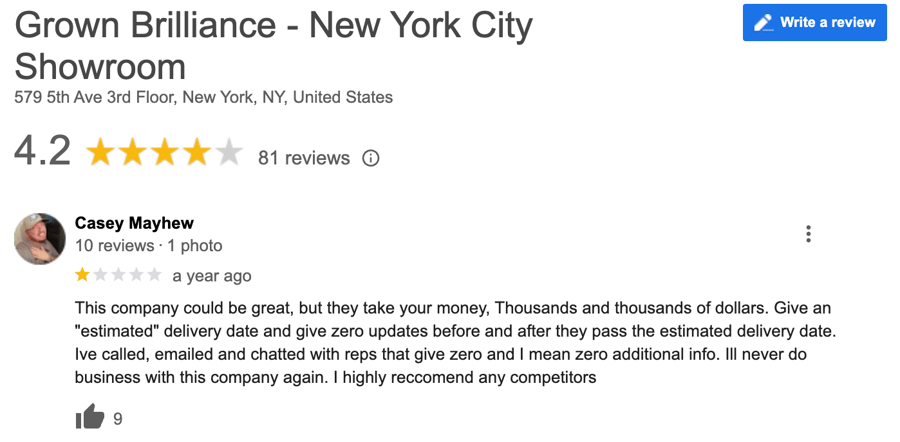Screen dimensions: 900x442
Task: Click the gray fifth star of overall rating
Action: [229, 152]
